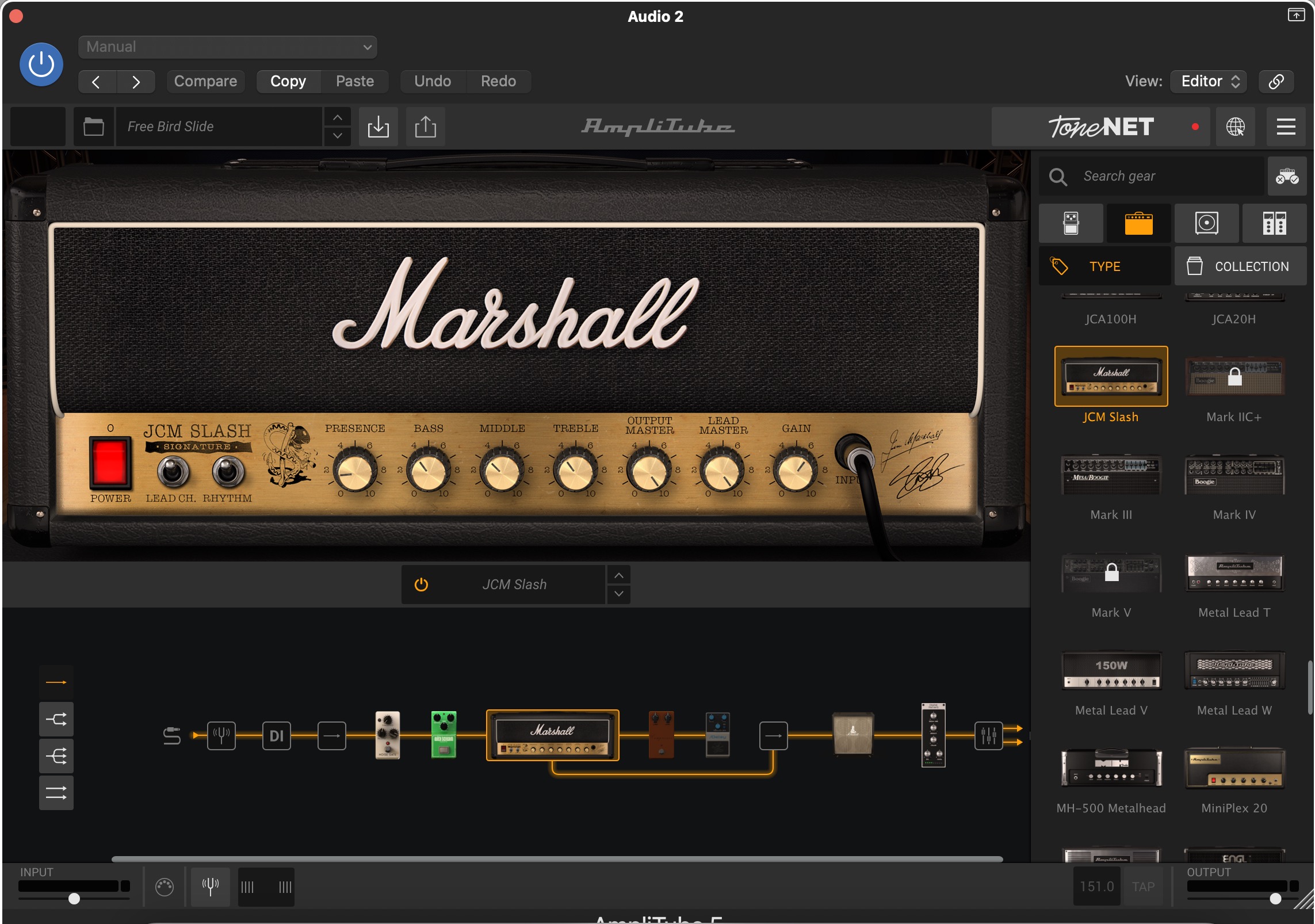Select the MiniPlex 20 amp
1315x924 pixels.
[x=1234, y=769]
